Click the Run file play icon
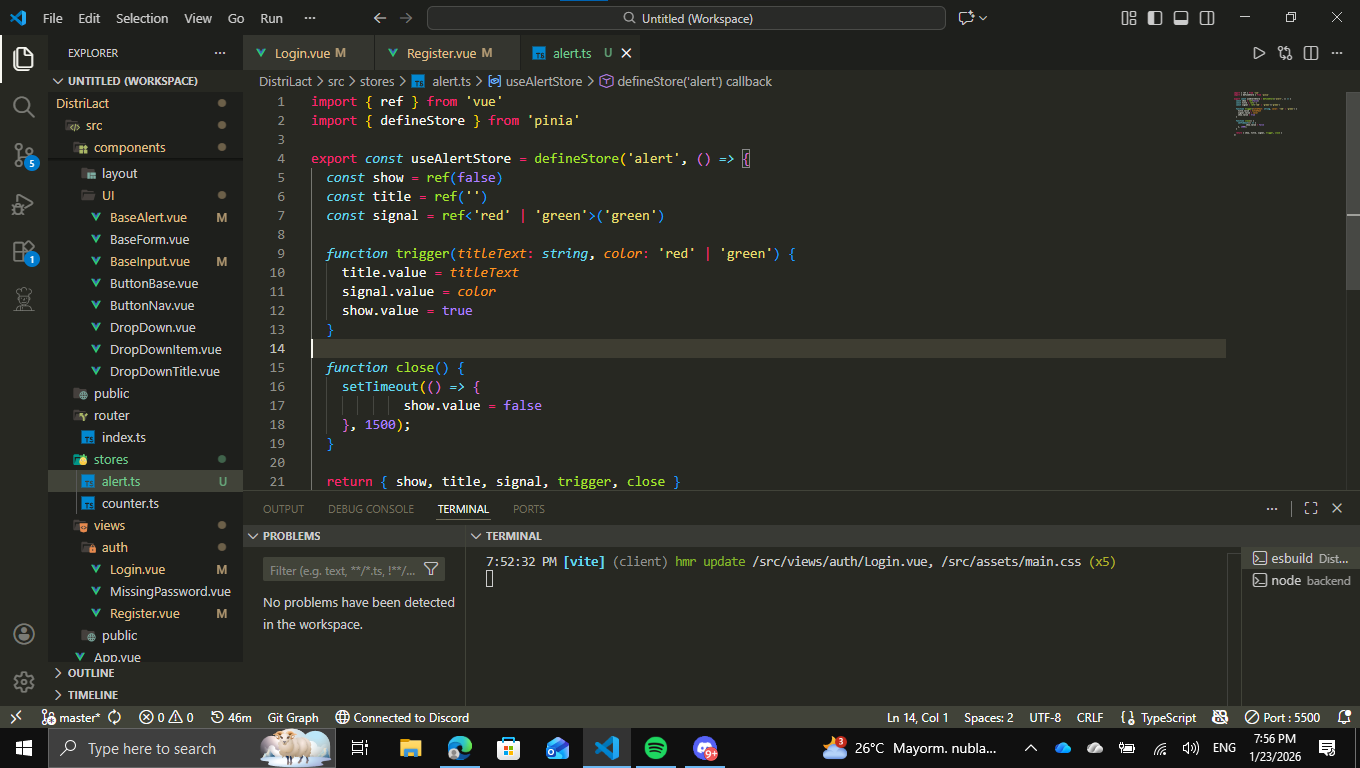Image resolution: width=1360 pixels, height=768 pixels. [1259, 53]
